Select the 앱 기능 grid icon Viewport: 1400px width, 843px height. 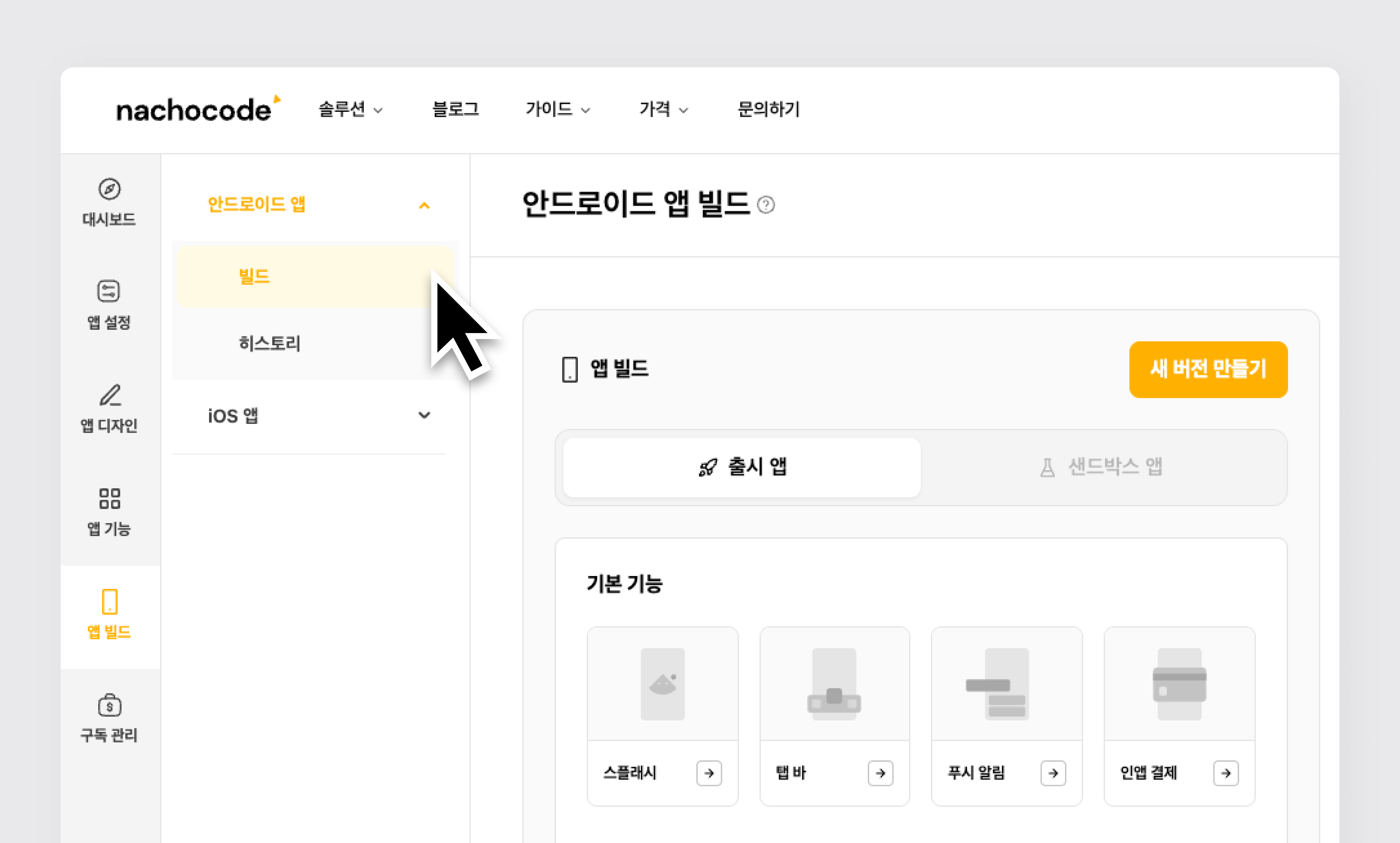tap(110, 499)
